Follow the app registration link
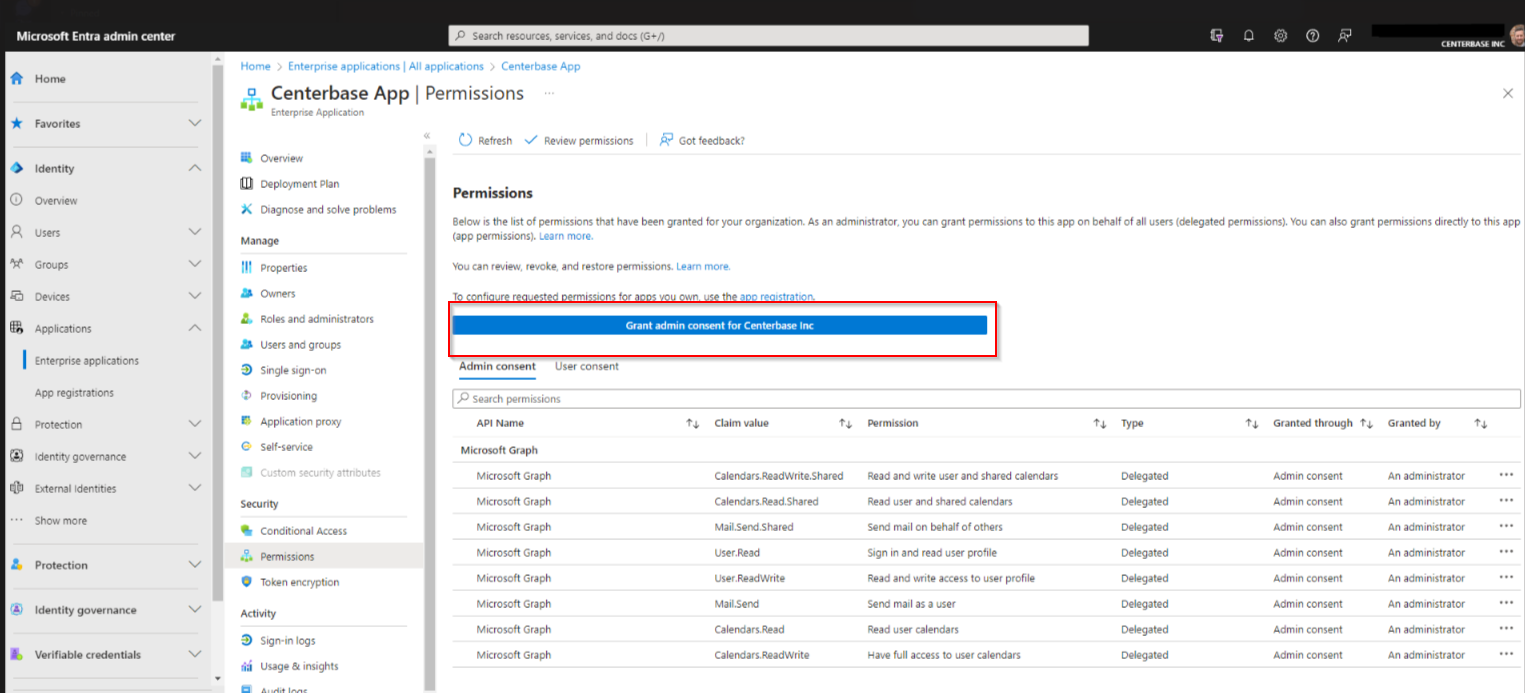Image resolution: width=1525 pixels, height=693 pixels. tap(777, 297)
